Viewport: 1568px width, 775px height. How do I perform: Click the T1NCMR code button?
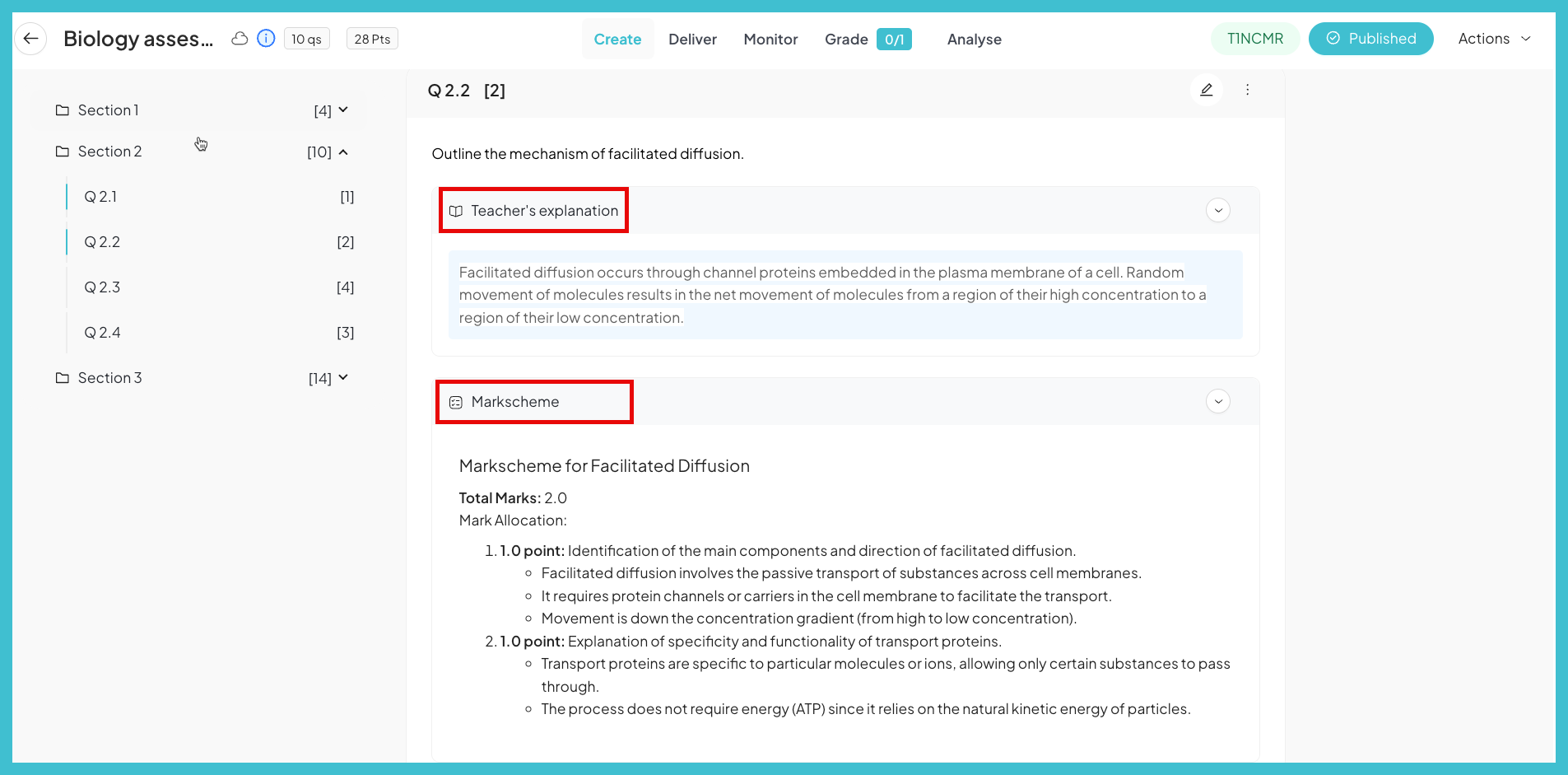[x=1254, y=38]
